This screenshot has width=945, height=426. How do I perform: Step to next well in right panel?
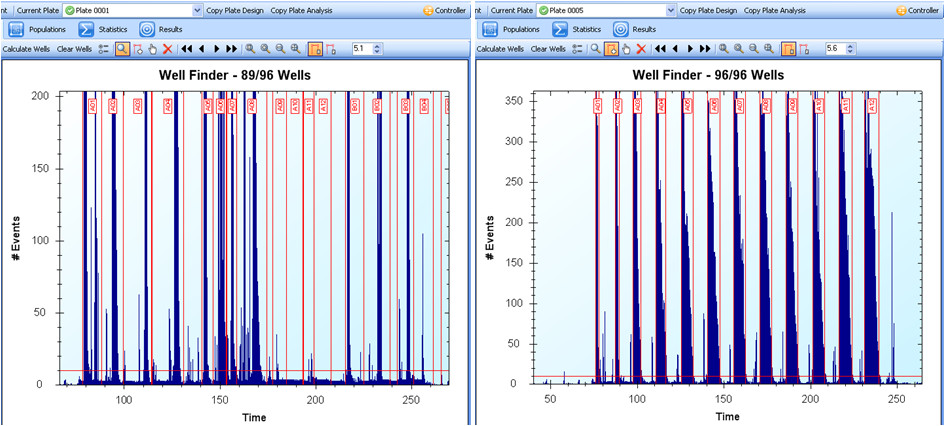(690, 49)
